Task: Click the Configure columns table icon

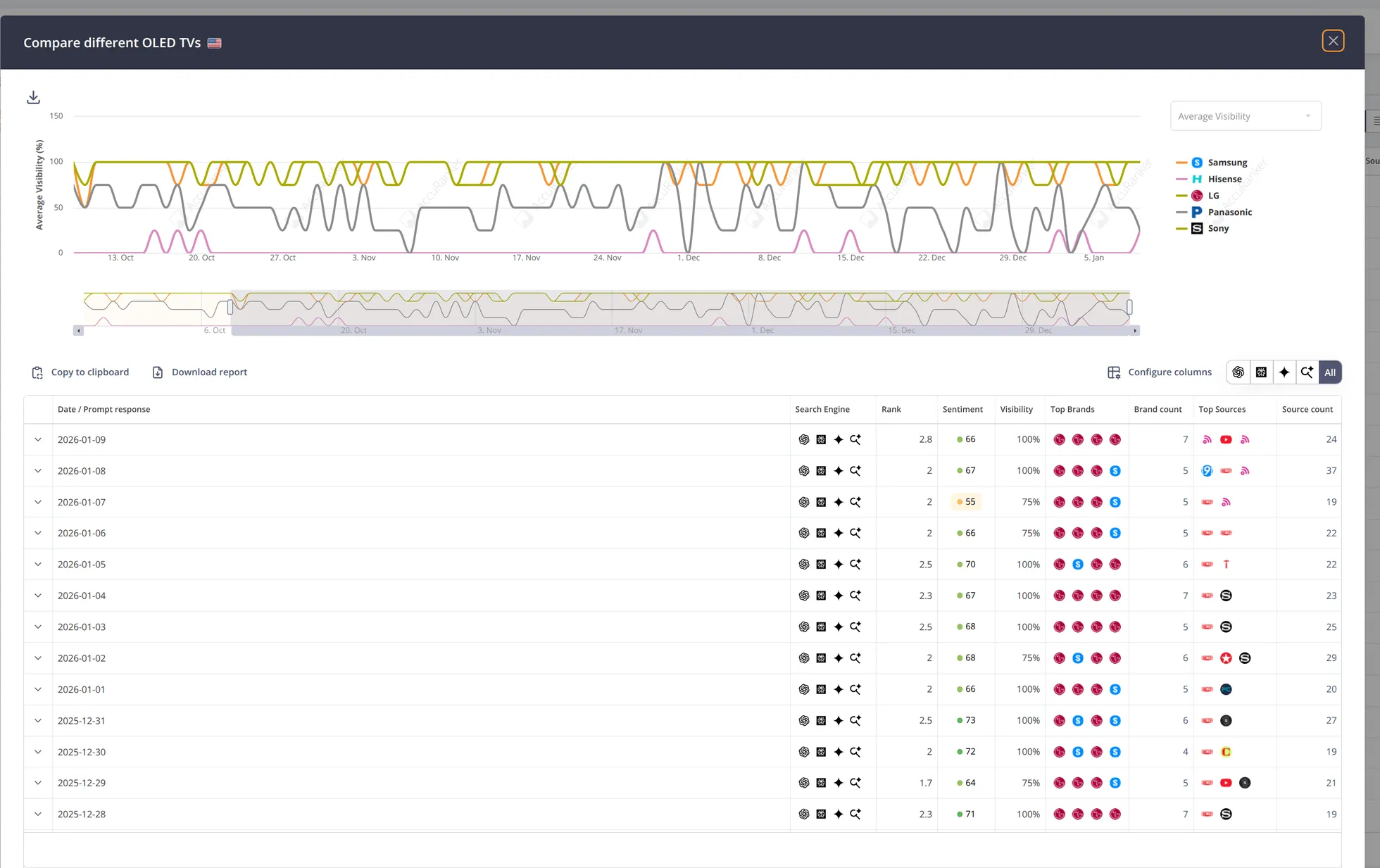Action: tap(1114, 372)
